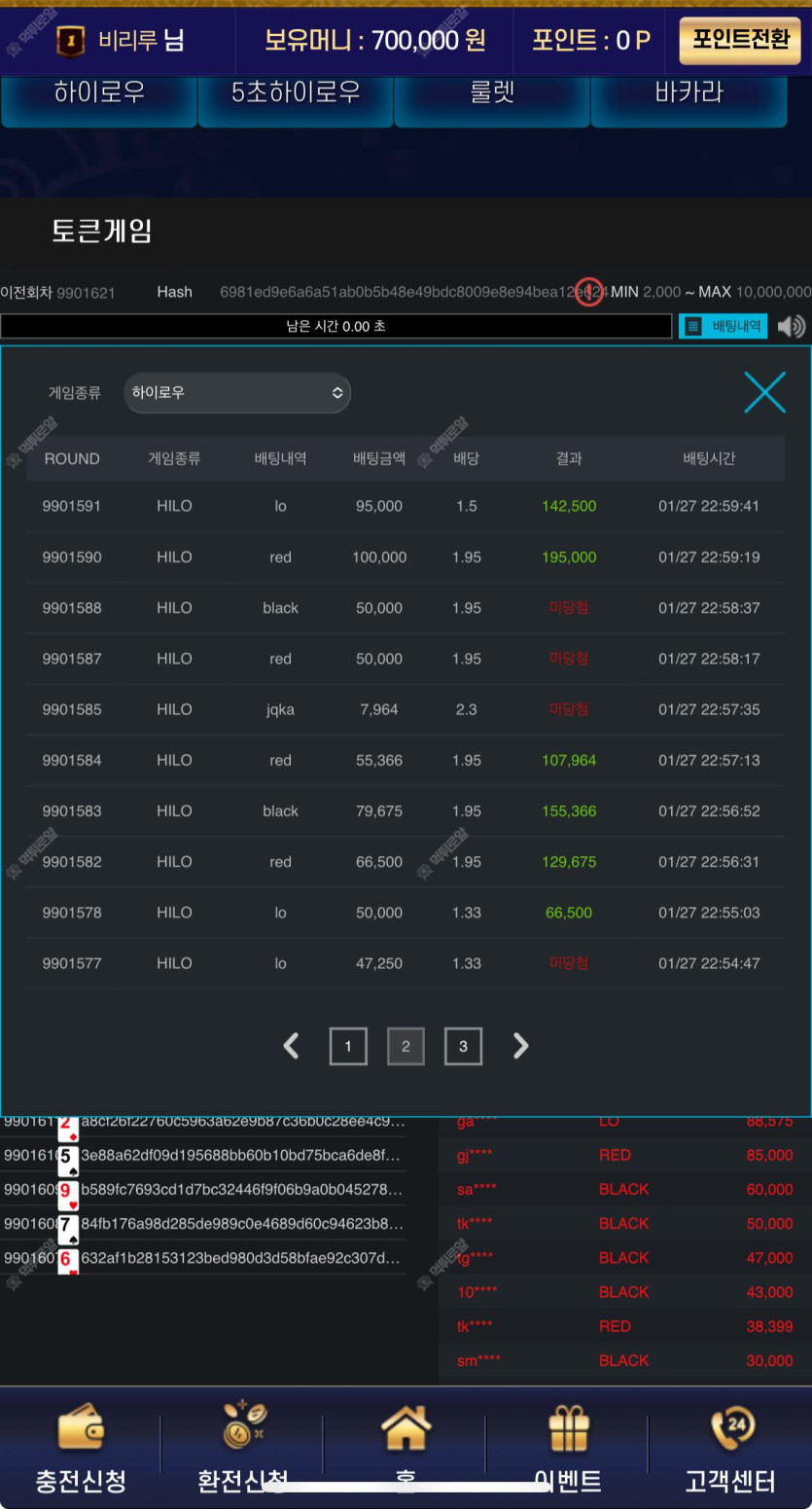Click the red circled hash info icon

coord(588,291)
